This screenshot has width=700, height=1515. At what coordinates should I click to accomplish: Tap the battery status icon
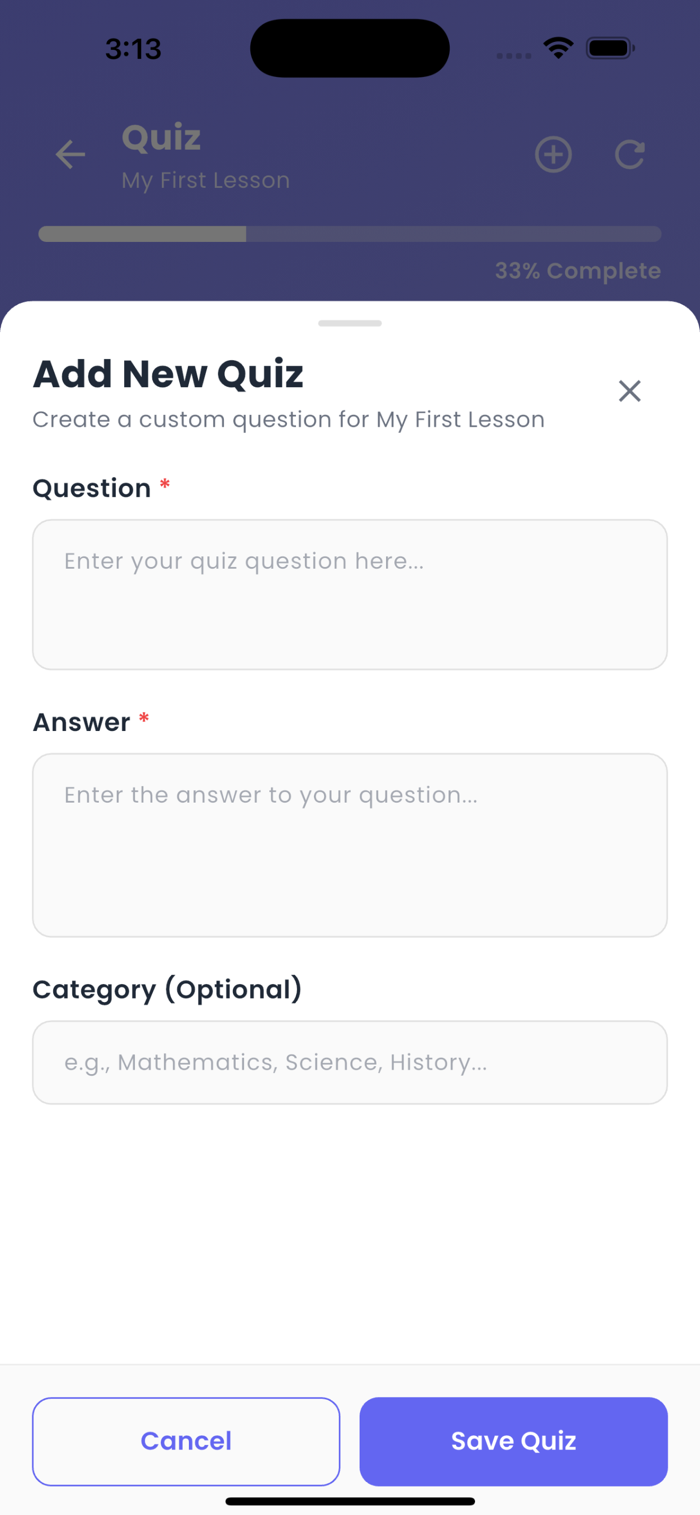610,47
